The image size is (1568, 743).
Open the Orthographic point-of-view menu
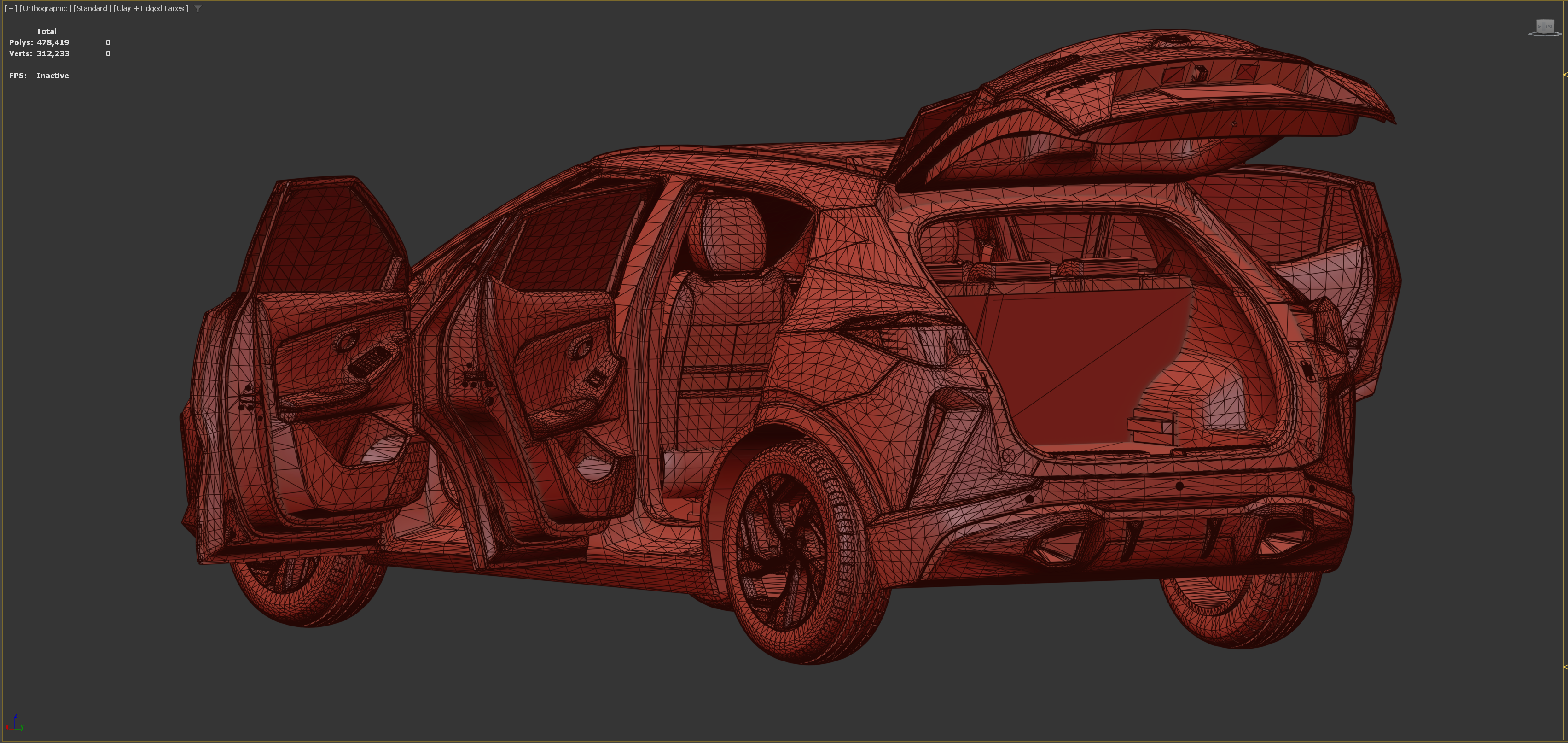click(x=45, y=9)
